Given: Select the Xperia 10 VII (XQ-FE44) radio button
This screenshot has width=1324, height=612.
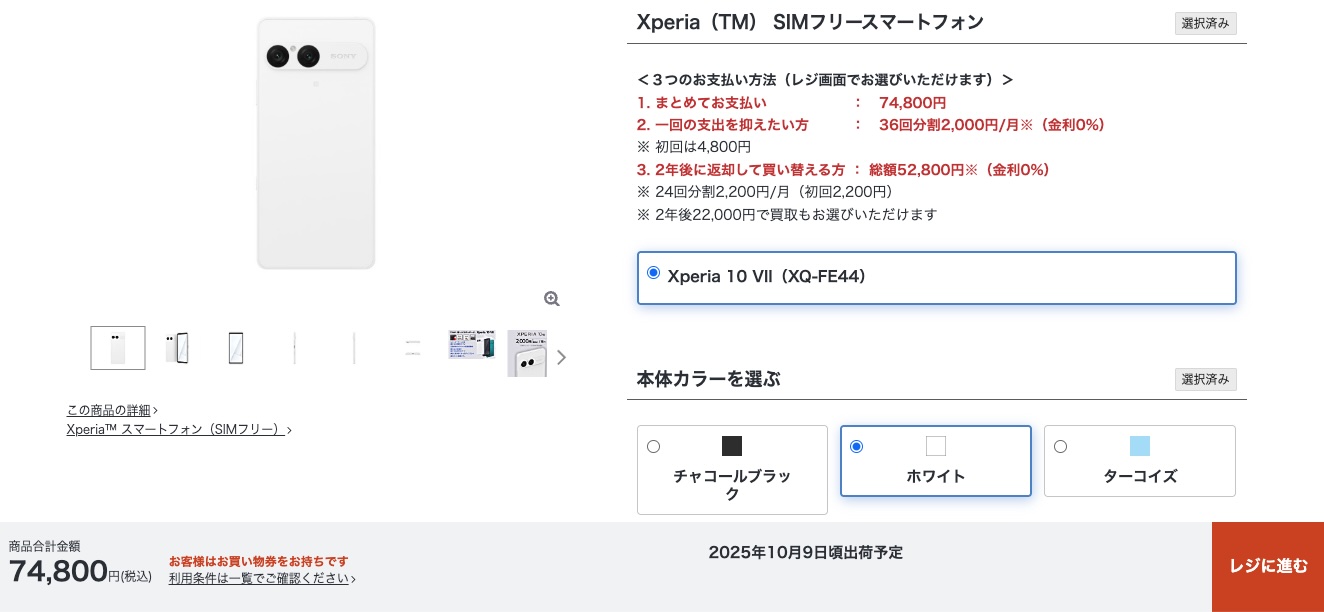Looking at the screenshot, I should 654,273.
